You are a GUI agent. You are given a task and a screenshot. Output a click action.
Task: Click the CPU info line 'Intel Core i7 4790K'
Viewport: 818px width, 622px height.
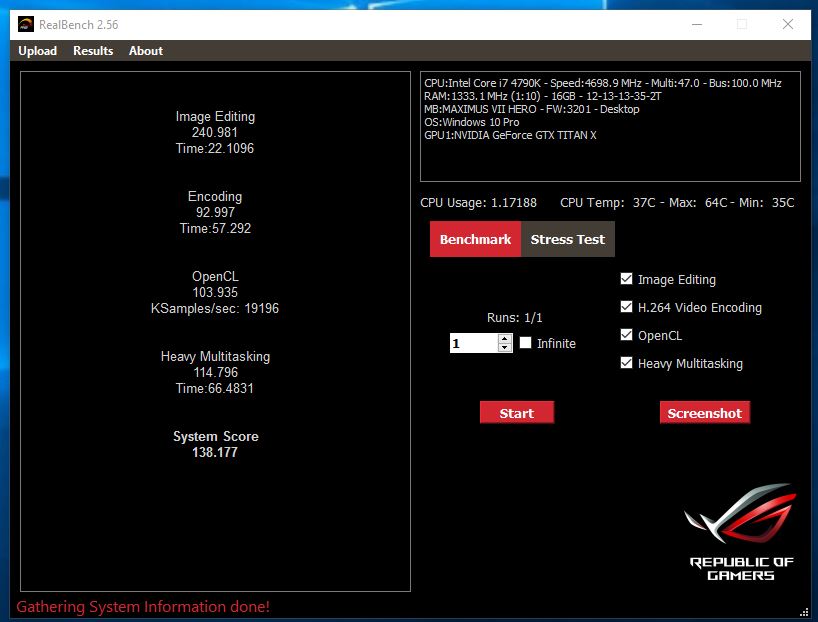tap(603, 83)
